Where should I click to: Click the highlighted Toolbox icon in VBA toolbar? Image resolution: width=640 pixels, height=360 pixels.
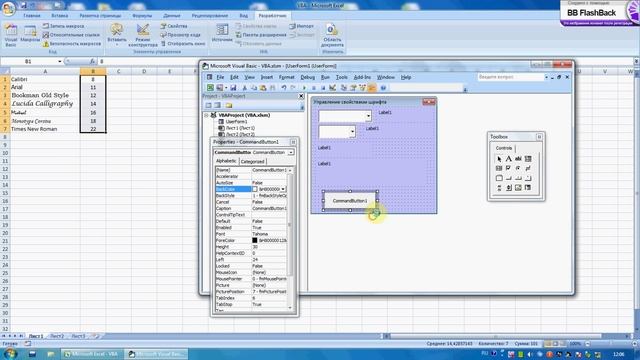pos(372,88)
